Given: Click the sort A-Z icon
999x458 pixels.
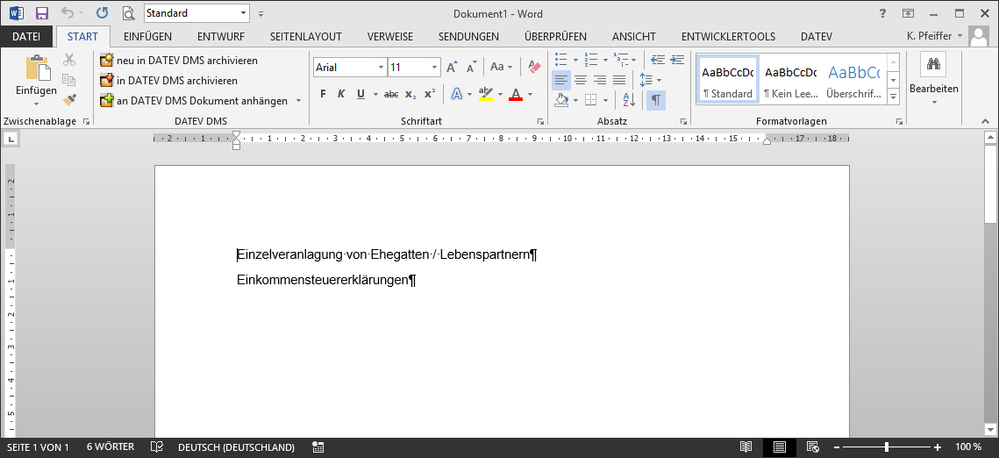Looking at the screenshot, I should [629, 100].
